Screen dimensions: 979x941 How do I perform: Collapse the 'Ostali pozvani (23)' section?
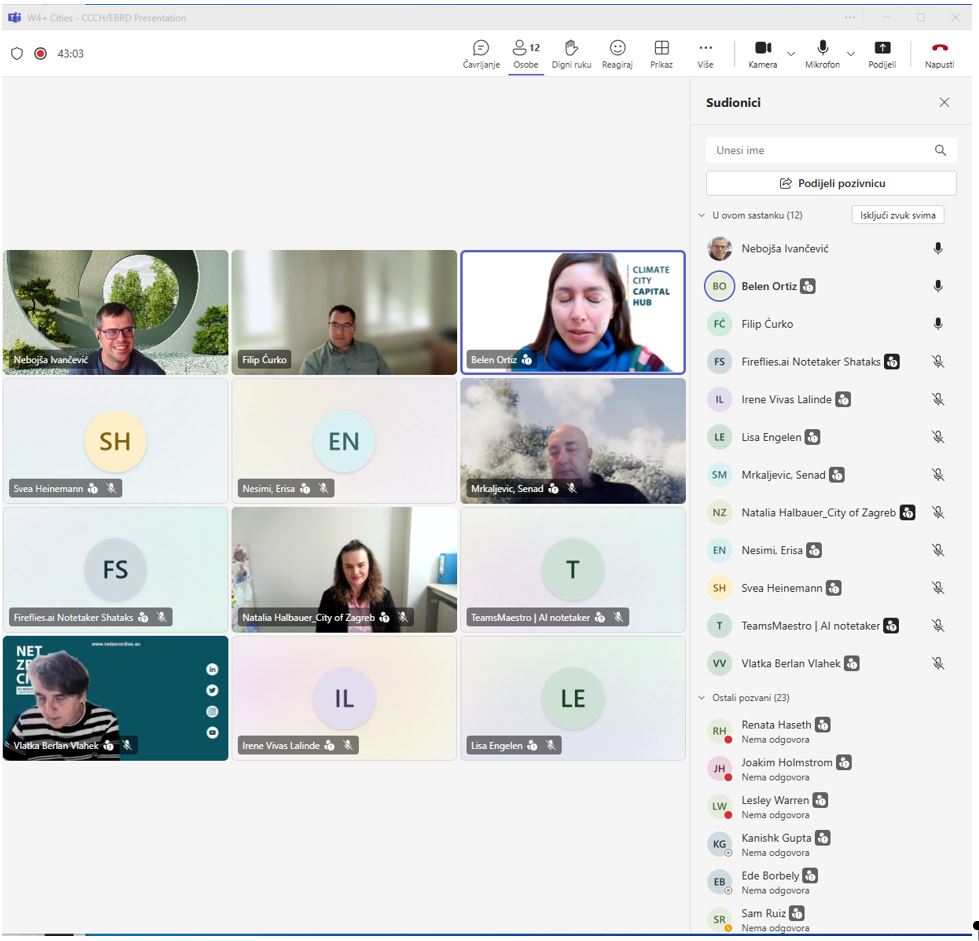[x=701, y=697]
